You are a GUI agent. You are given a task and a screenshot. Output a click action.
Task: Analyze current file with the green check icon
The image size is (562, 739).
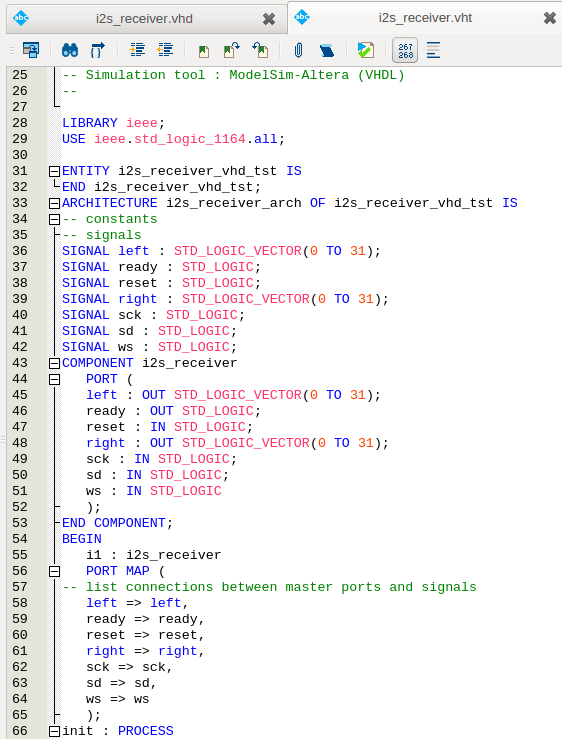point(366,50)
